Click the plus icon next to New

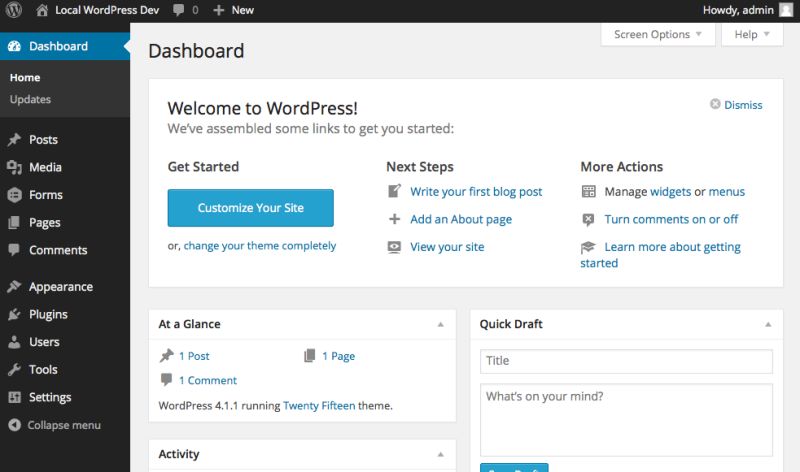pyautogui.click(x=218, y=10)
